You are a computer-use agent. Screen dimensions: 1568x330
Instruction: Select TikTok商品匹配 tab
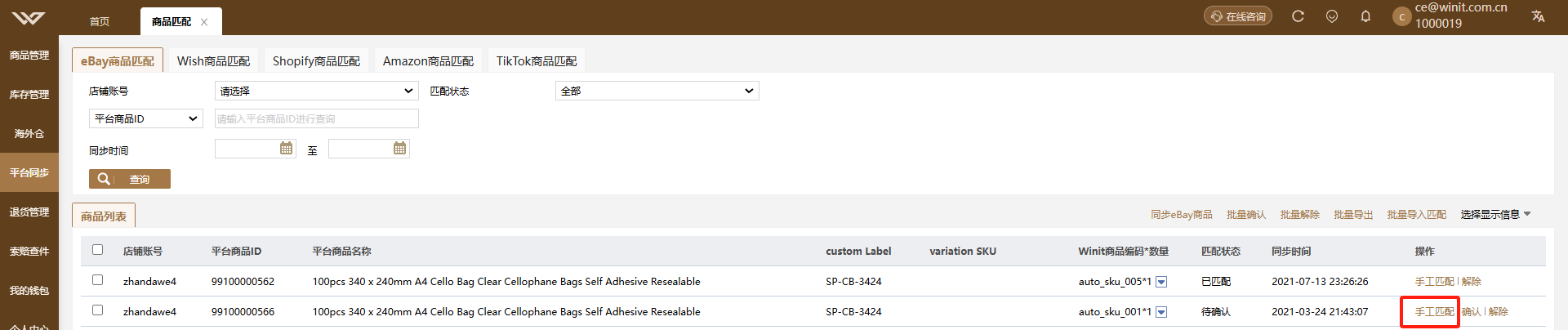click(x=537, y=60)
